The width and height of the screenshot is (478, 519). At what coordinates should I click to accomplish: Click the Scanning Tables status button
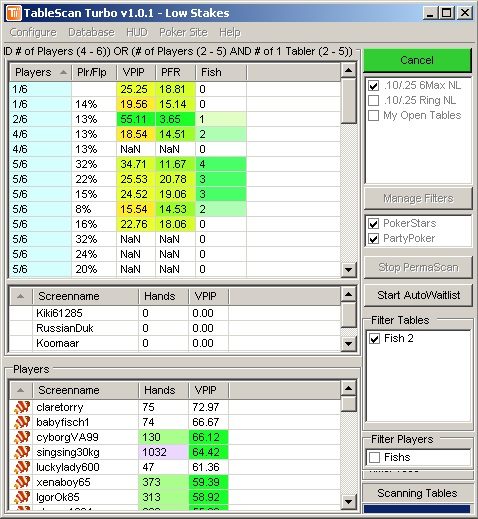[417, 493]
